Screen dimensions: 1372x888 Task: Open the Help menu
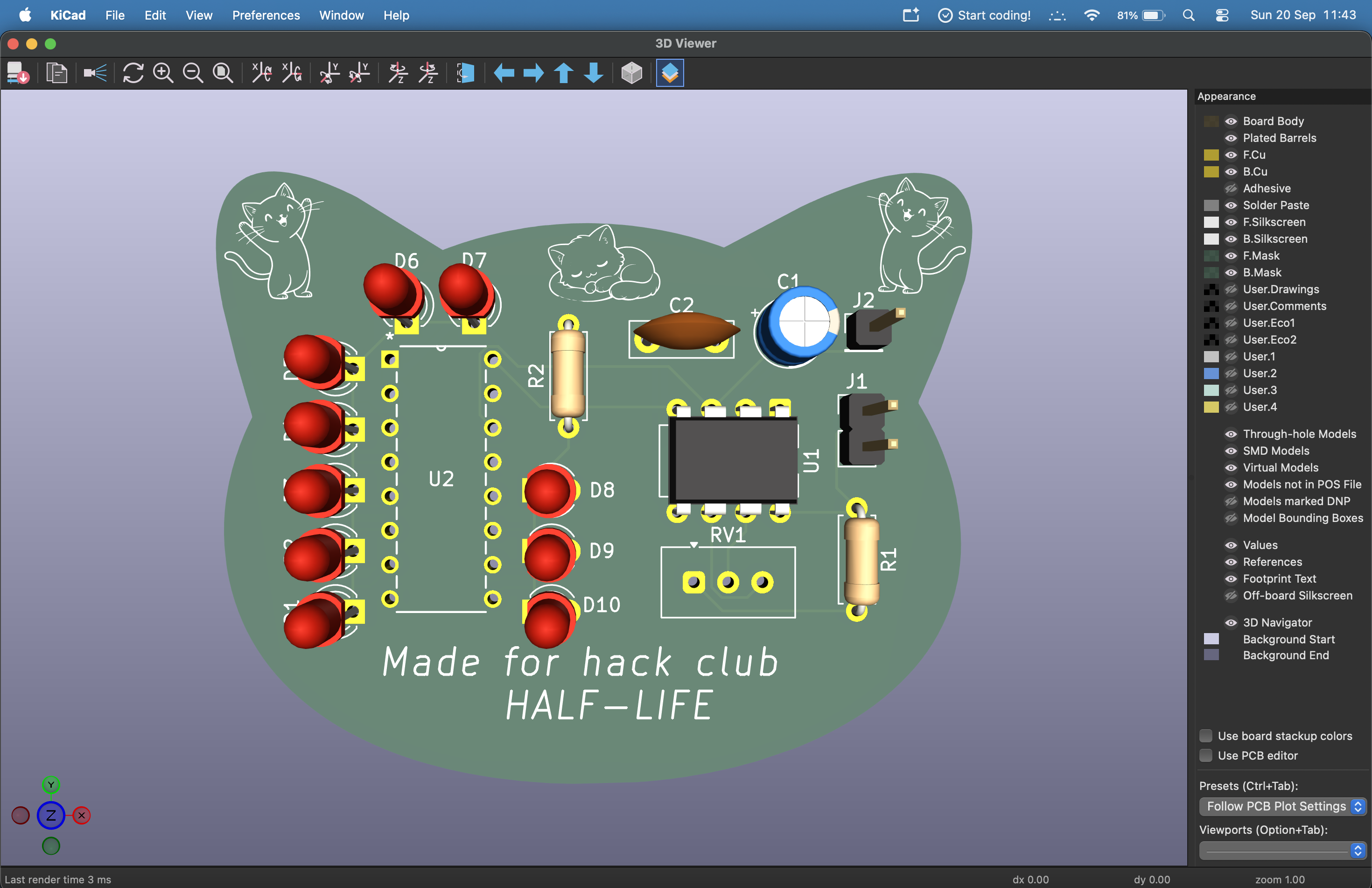tap(397, 15)
